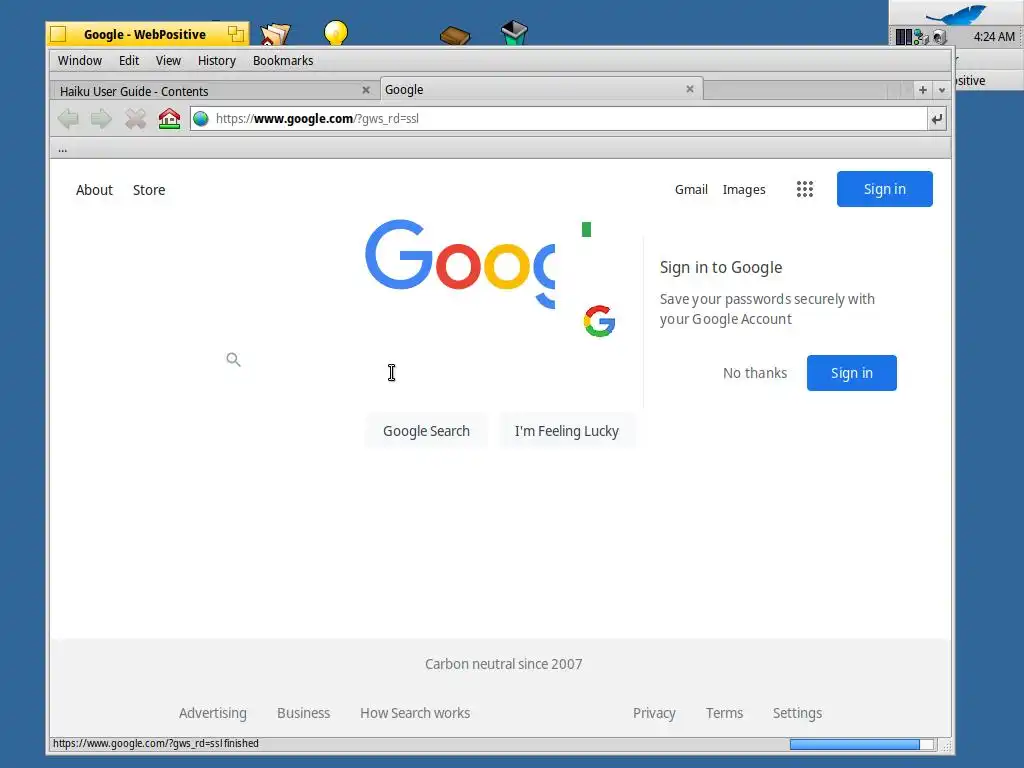Open the brown book desktop icon
Viewport: 1024px width, 768px height.
[455, 35]
